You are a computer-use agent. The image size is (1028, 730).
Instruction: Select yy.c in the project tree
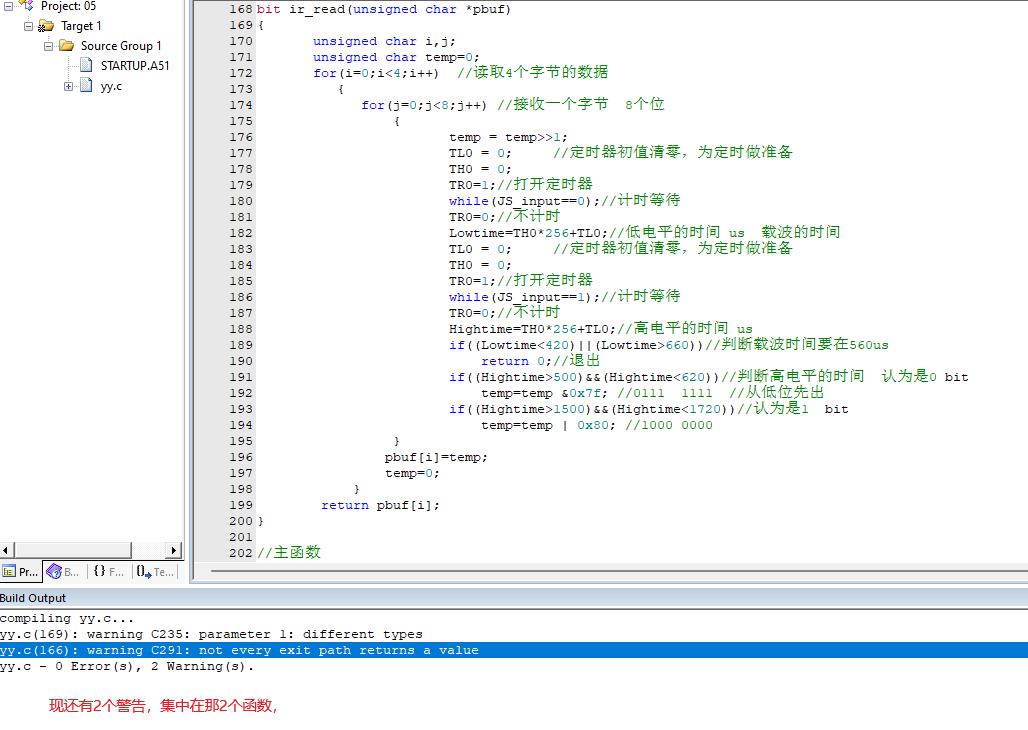pyautogui.click(x=111, y=86)
